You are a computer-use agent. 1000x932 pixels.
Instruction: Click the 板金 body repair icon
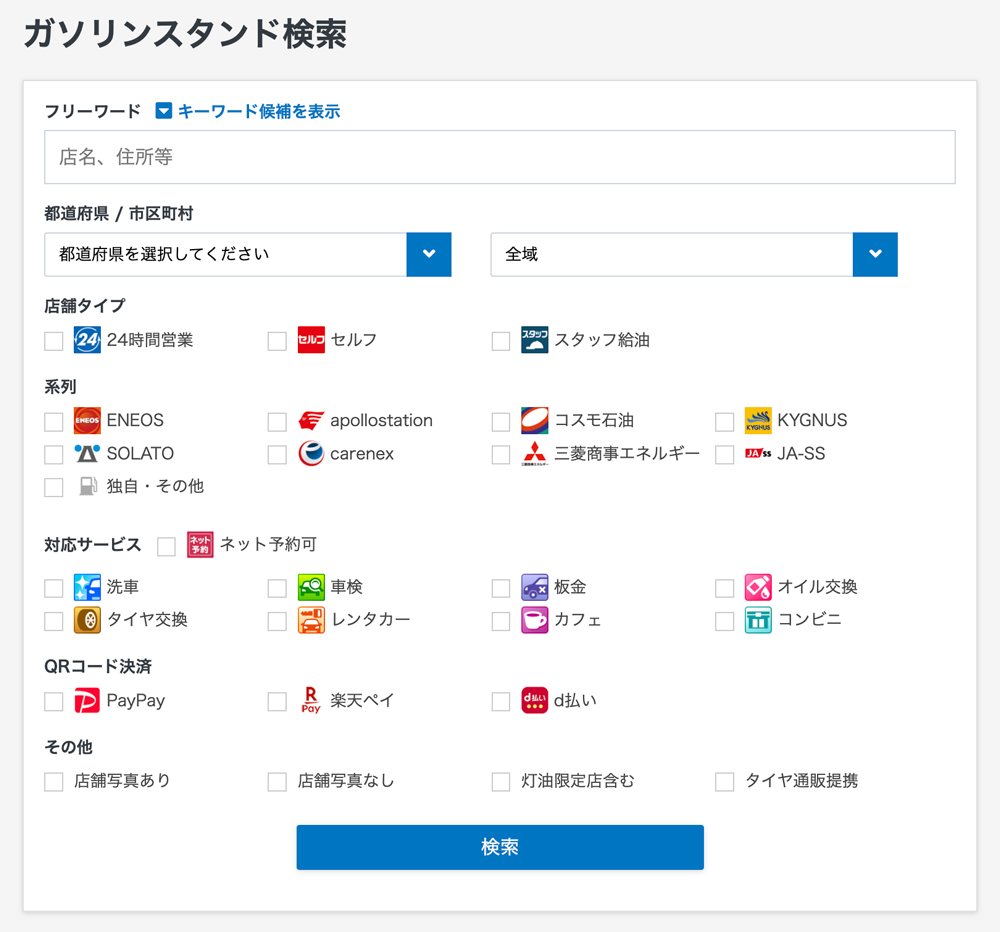pos(534,588)
